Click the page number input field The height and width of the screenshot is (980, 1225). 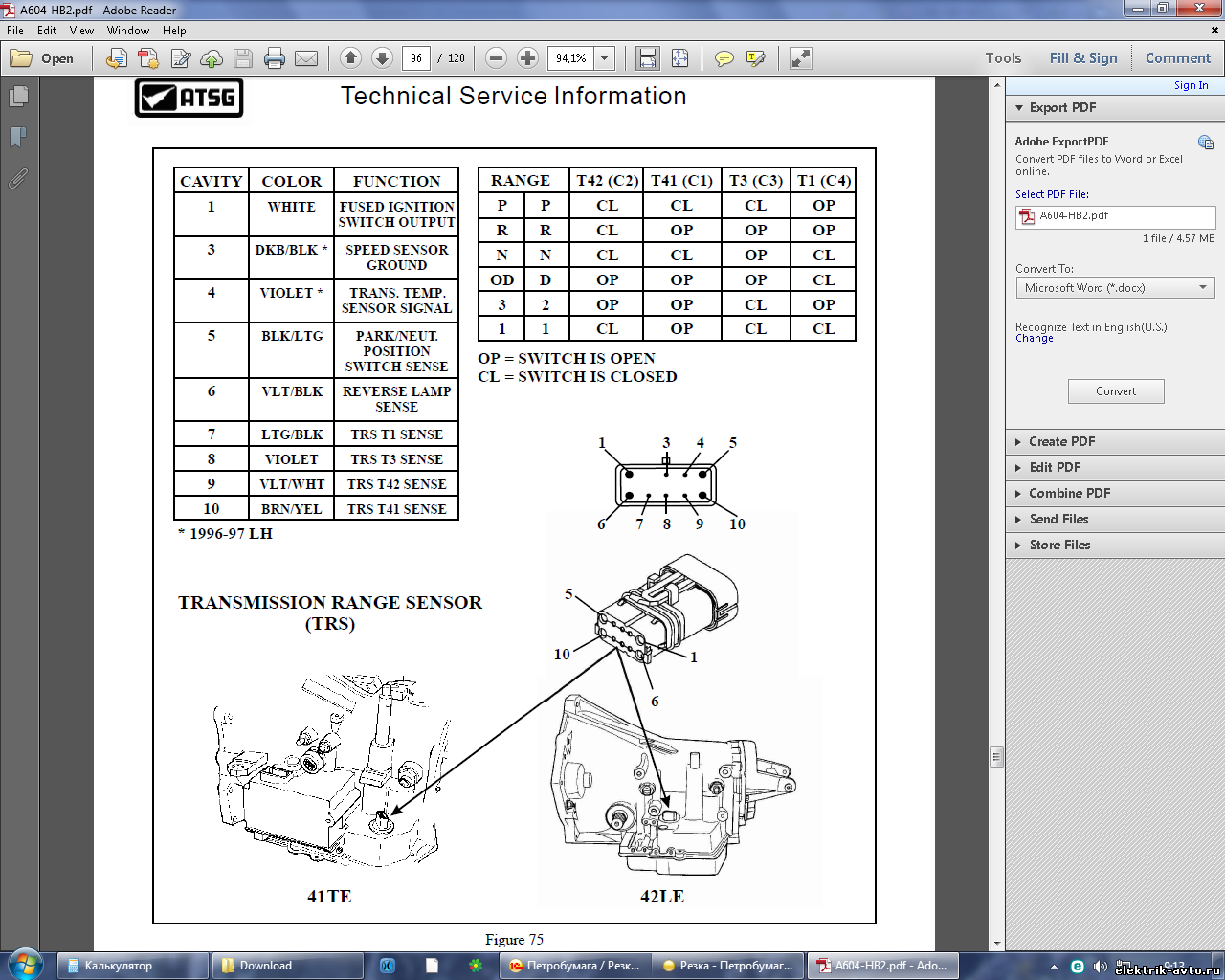(416, 58)
